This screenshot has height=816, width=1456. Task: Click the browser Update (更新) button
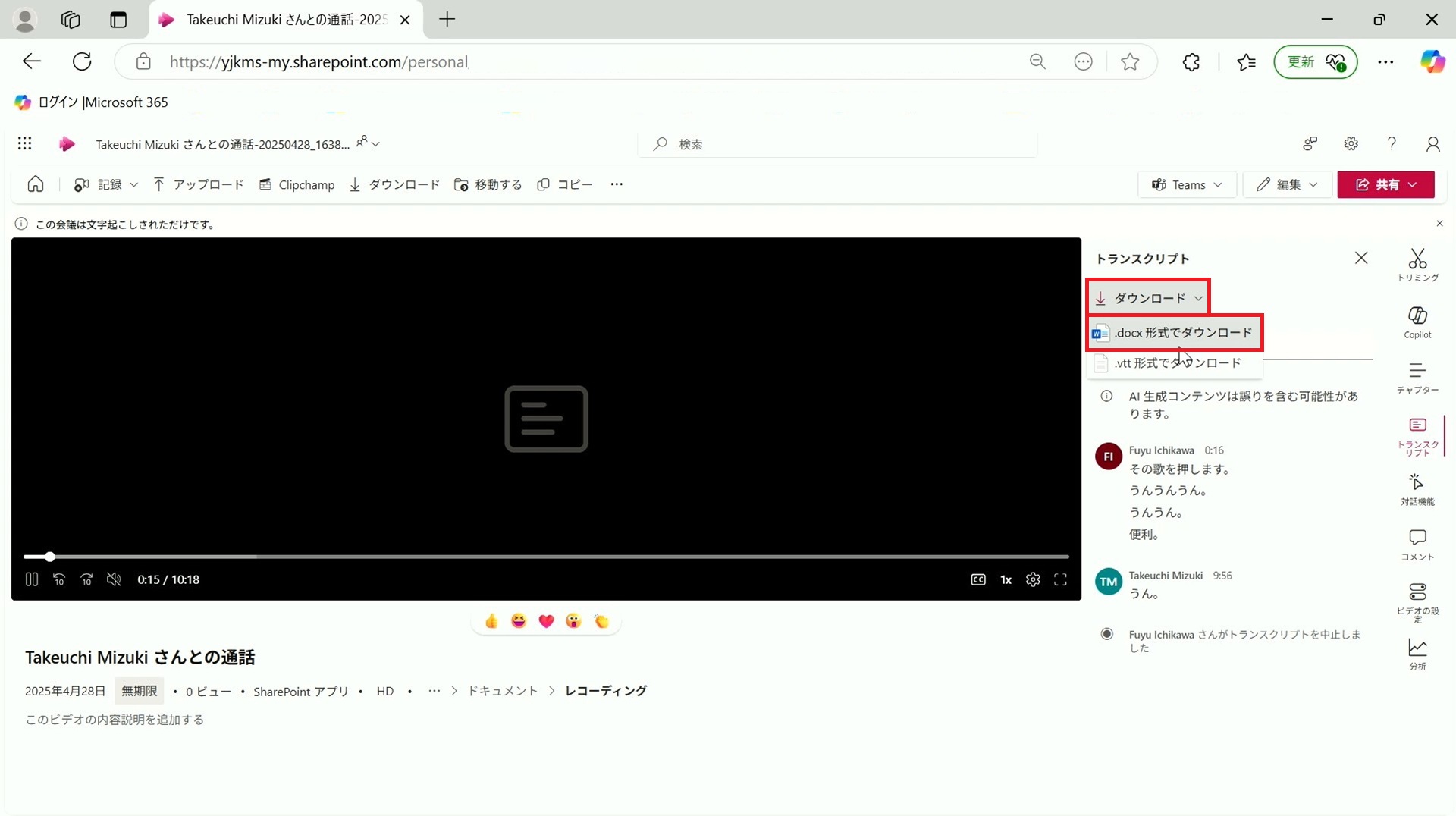[1316, 61]
